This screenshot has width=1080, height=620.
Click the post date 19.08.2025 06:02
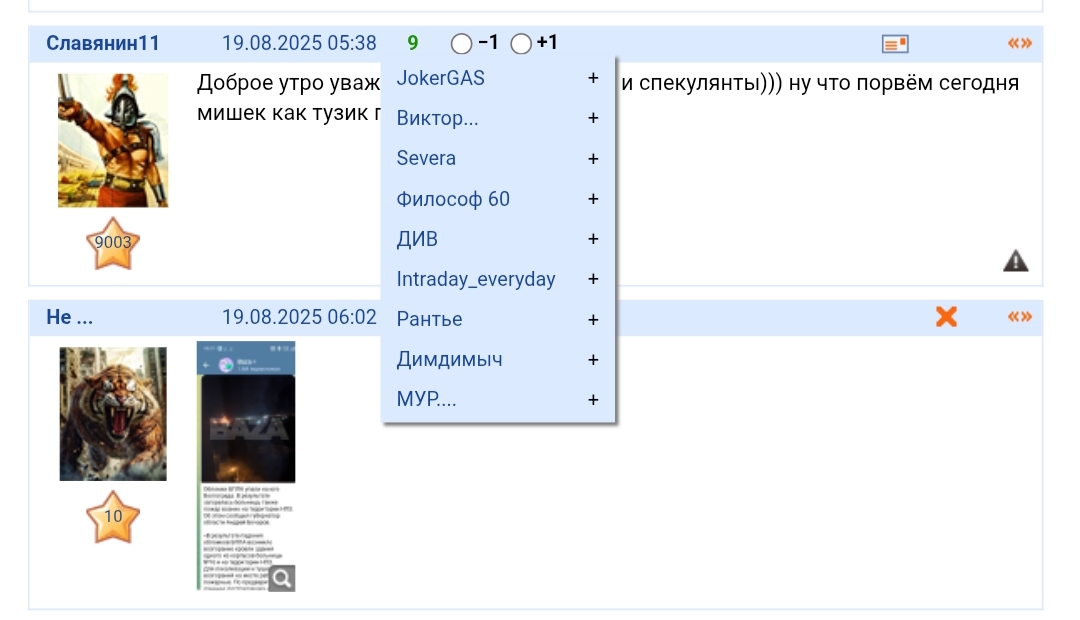tap(299, 317)
